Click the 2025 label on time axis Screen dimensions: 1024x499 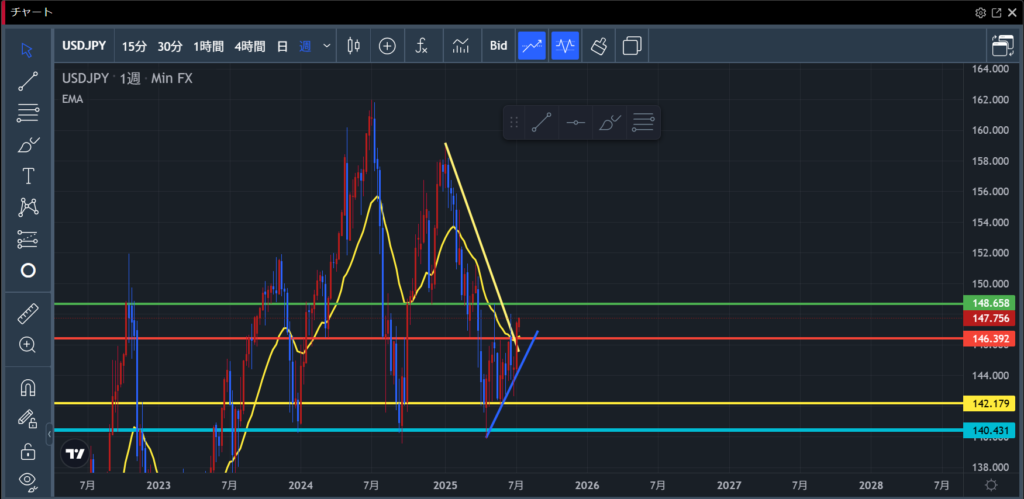point(445,485)
